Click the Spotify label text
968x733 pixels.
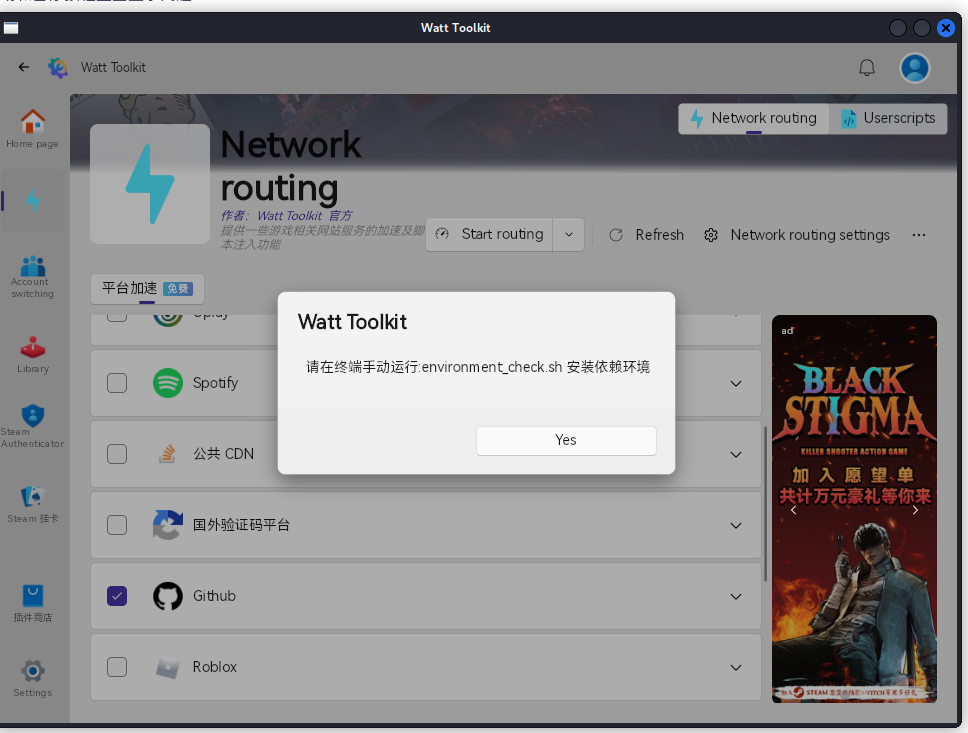215,383
